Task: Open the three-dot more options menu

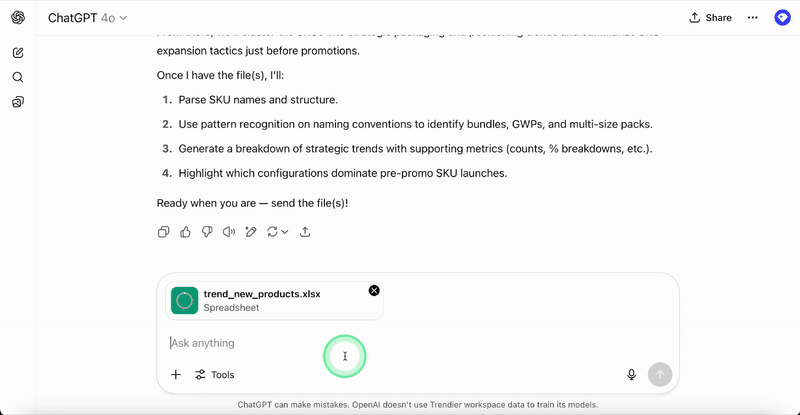Action: [753, 18]
